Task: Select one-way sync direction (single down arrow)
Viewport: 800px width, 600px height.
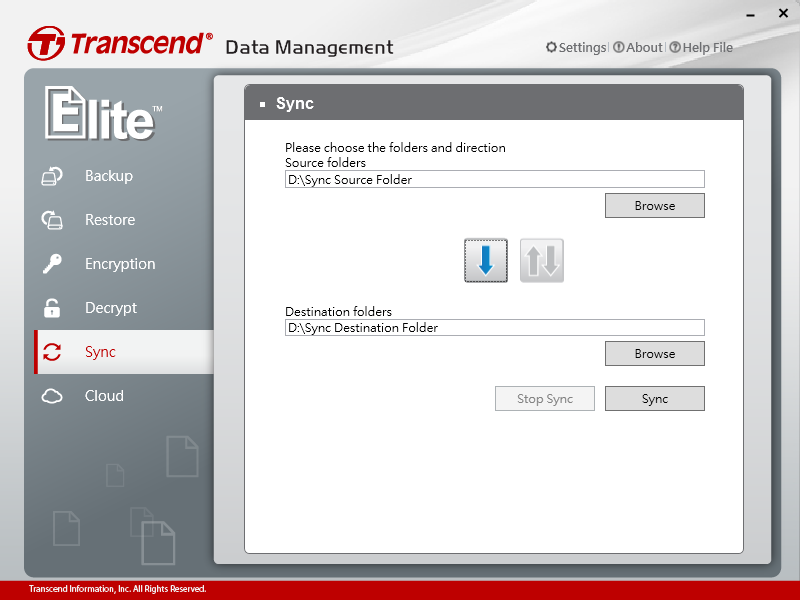Action: (486, 261)
